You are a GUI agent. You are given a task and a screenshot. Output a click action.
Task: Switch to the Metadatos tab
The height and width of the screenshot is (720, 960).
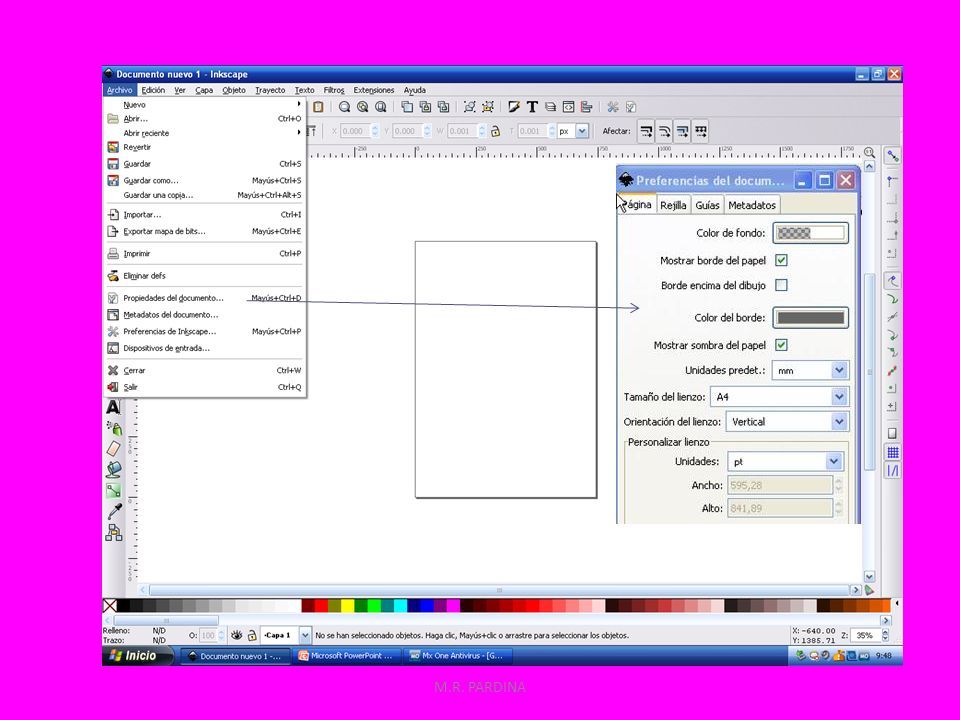pyautogui.click(x=752, y=205)
